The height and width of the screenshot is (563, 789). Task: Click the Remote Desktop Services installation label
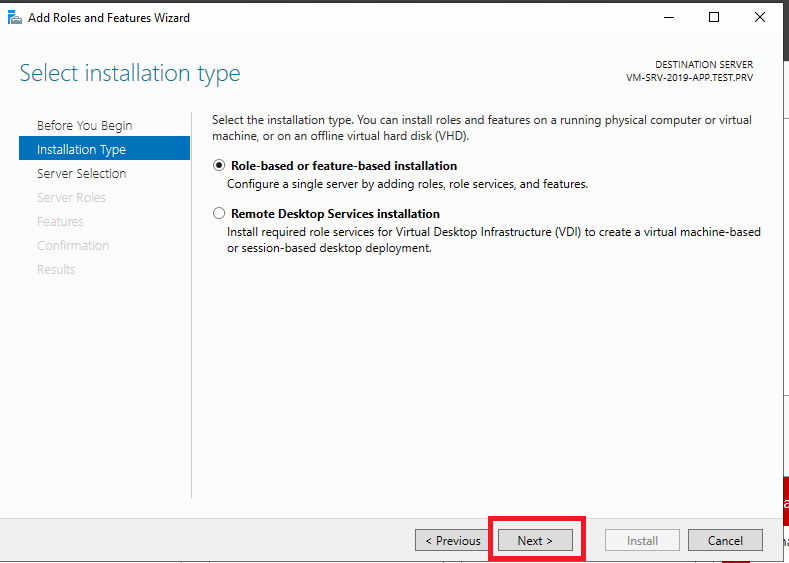click(x=335, y=214)
